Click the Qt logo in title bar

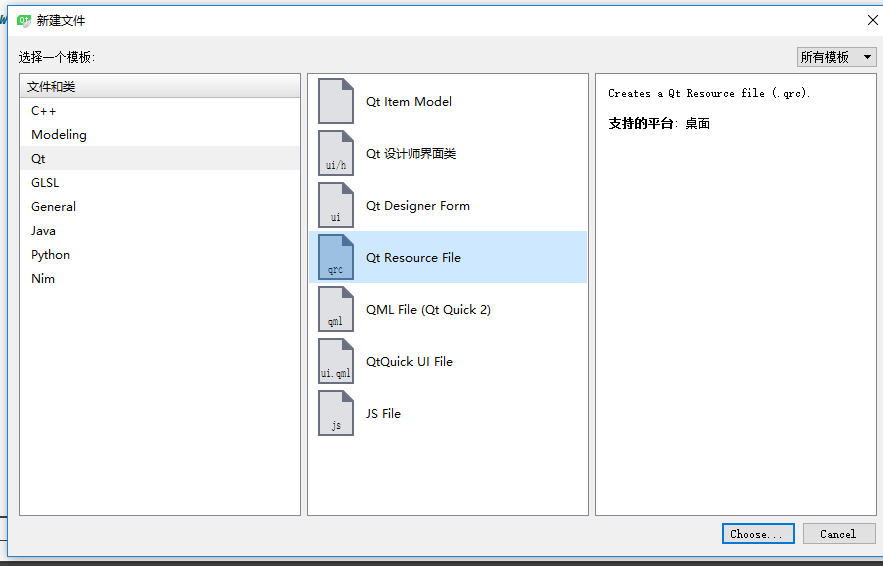pyautogui.click(x=24, y=21)
